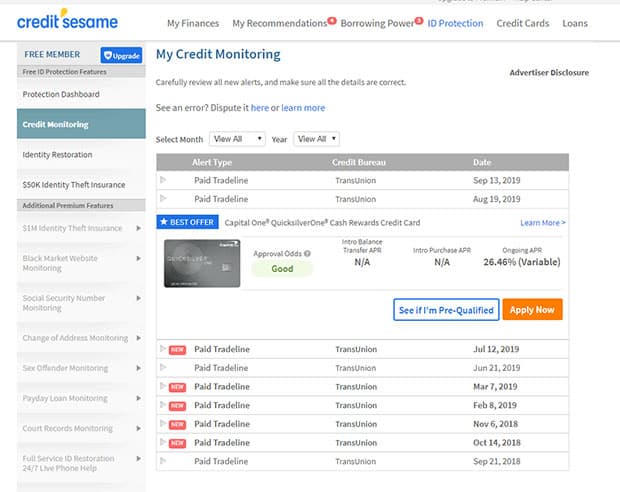This screenshot has width=620, height=492.
Task: Expand Change of Address Monitoring arrow
Action: coord(138,338)
